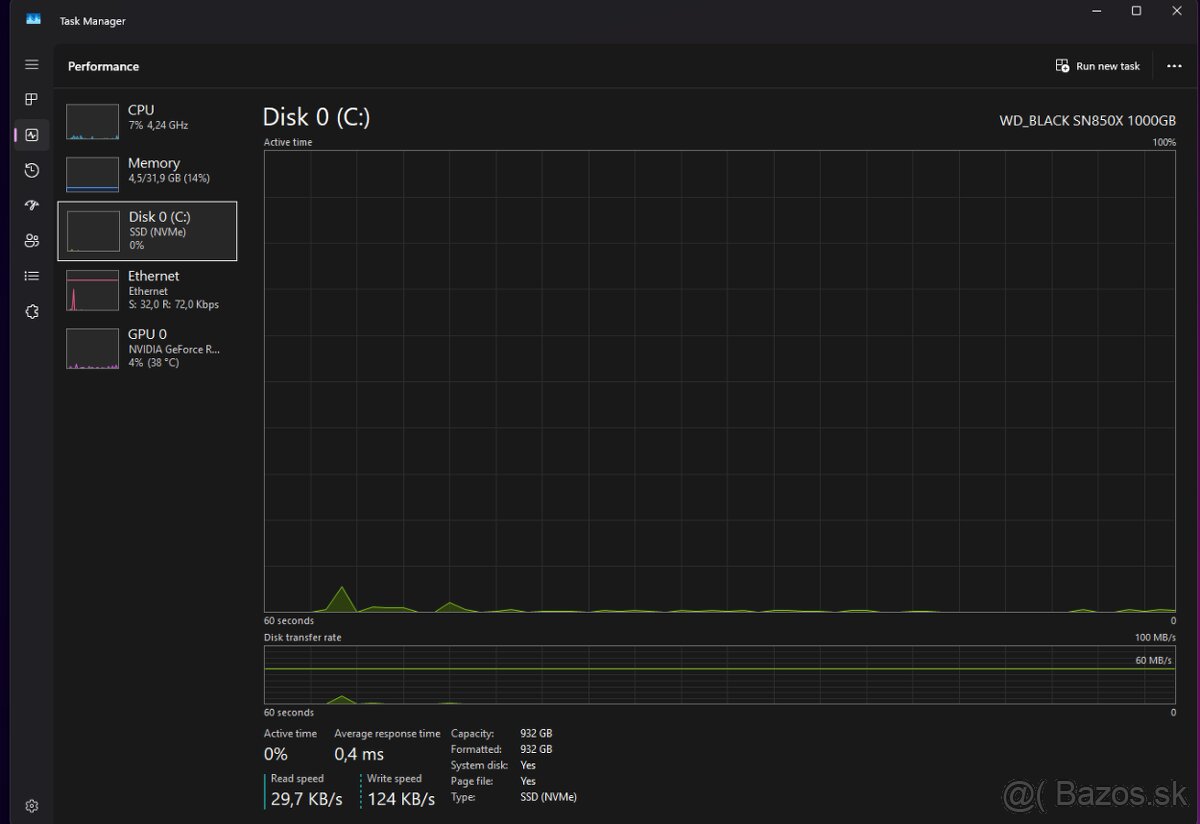The height and width of the screenshot is (824, 1200).
Task: Expand the navigation hamburger menu
Action: (31, 64)
